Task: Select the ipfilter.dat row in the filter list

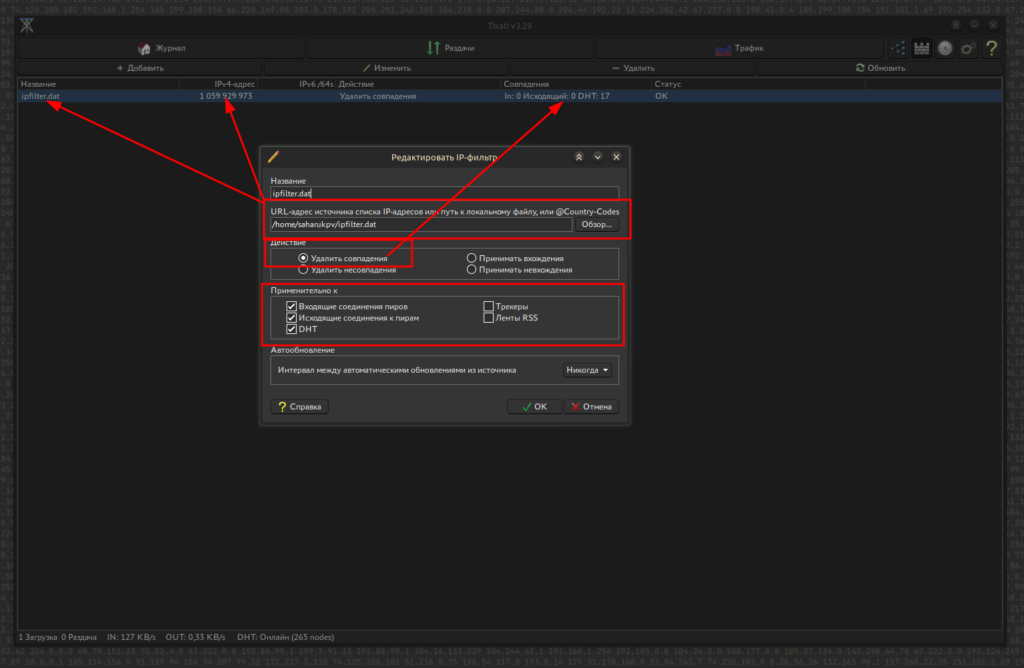Action: click(509, 96)
